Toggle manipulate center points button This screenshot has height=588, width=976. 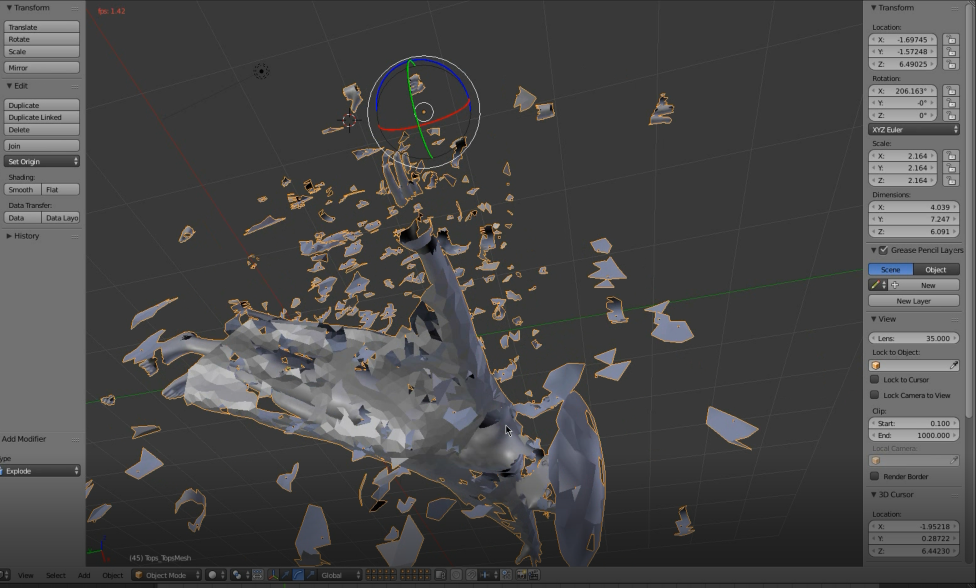click(x=258, y=575)
